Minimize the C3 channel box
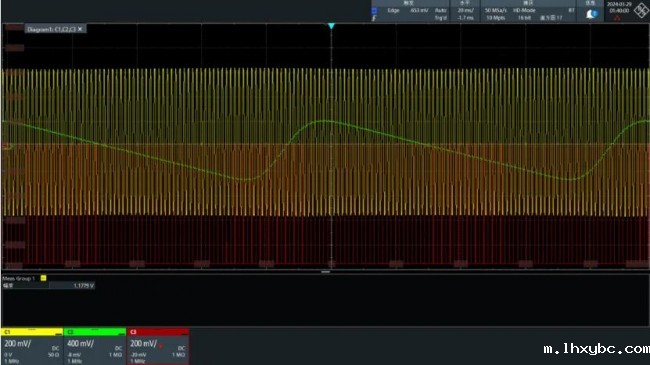 (x=184, y=333)
